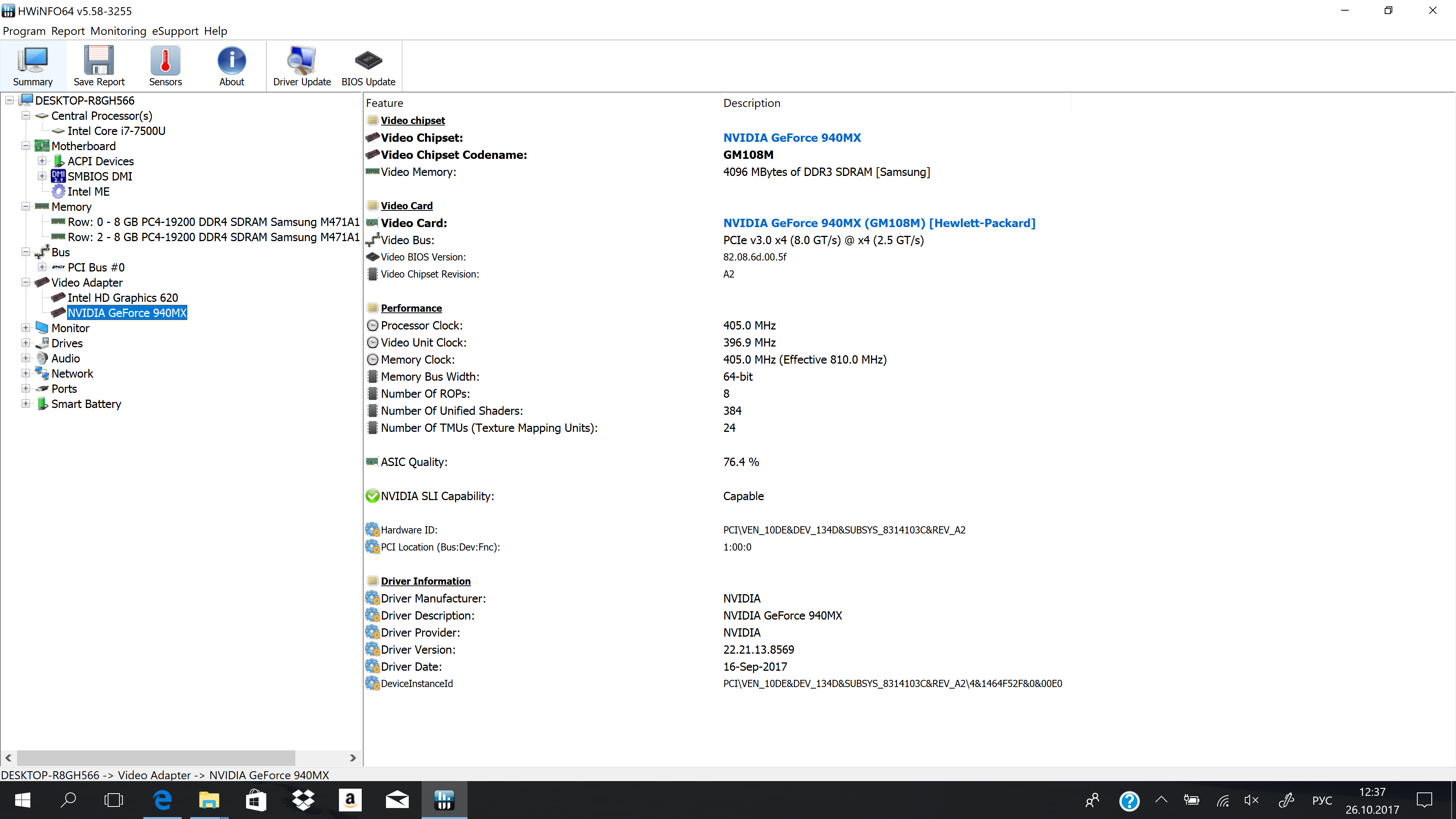Click the Processor Clock row icon
Screen dimensions: 1456x819
click(372, 326)
